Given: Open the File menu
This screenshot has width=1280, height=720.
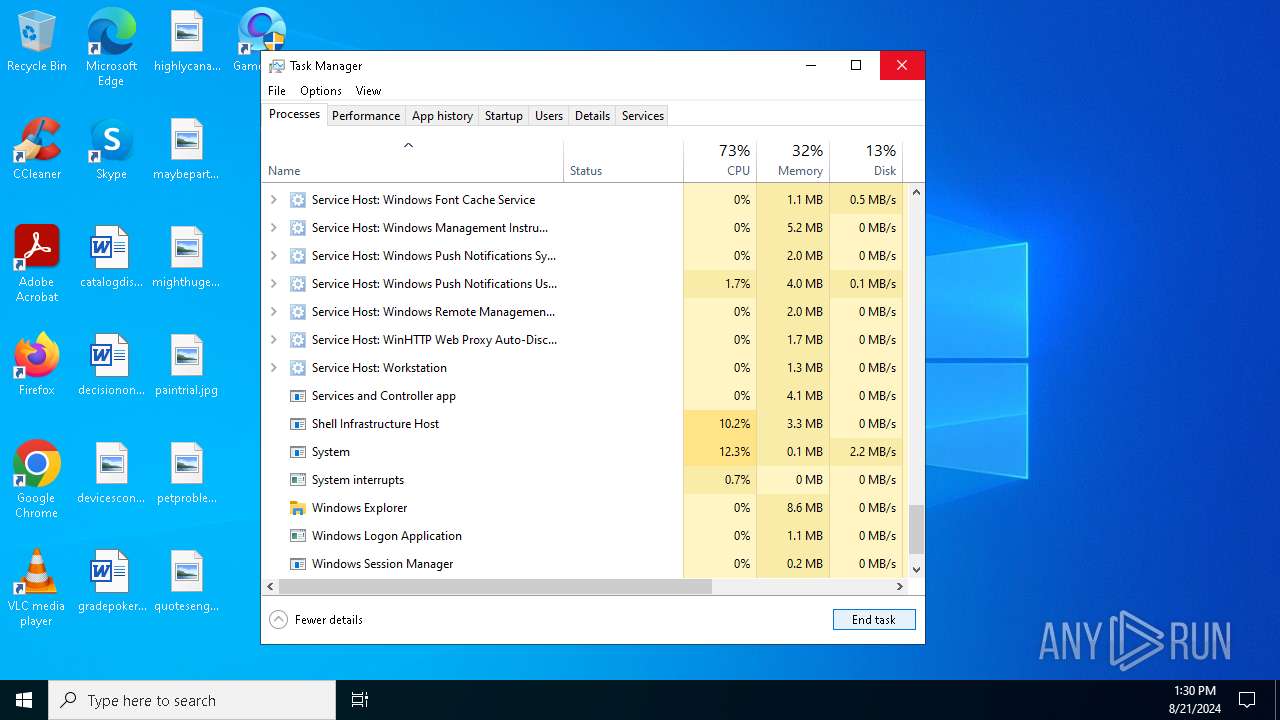Looking at the screenshot, I should pos(277,91).
